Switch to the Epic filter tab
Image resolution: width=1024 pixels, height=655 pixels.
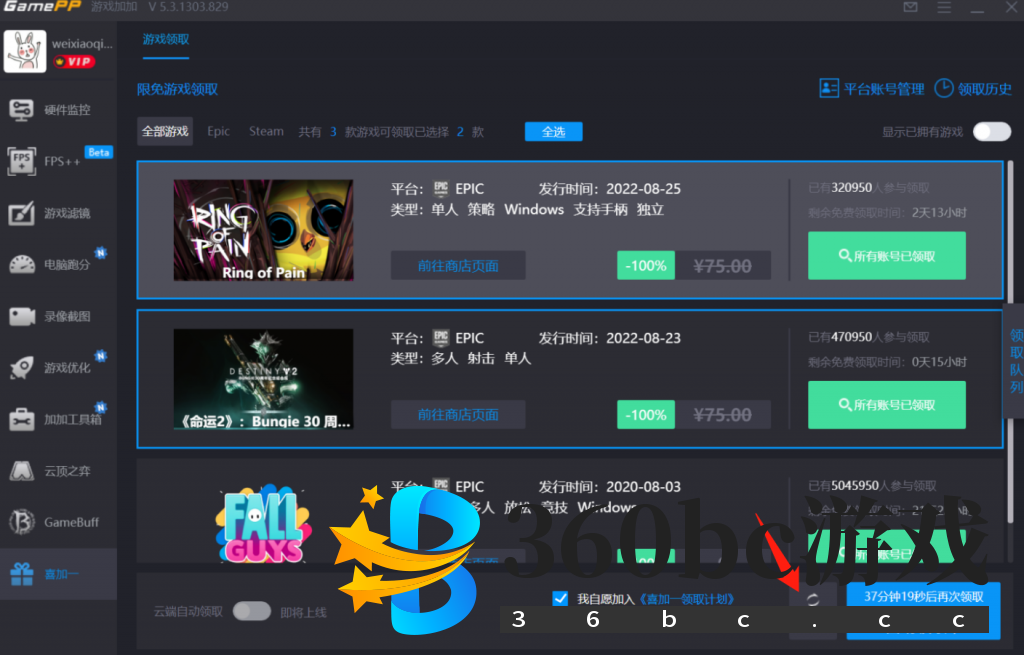[218, 132]
